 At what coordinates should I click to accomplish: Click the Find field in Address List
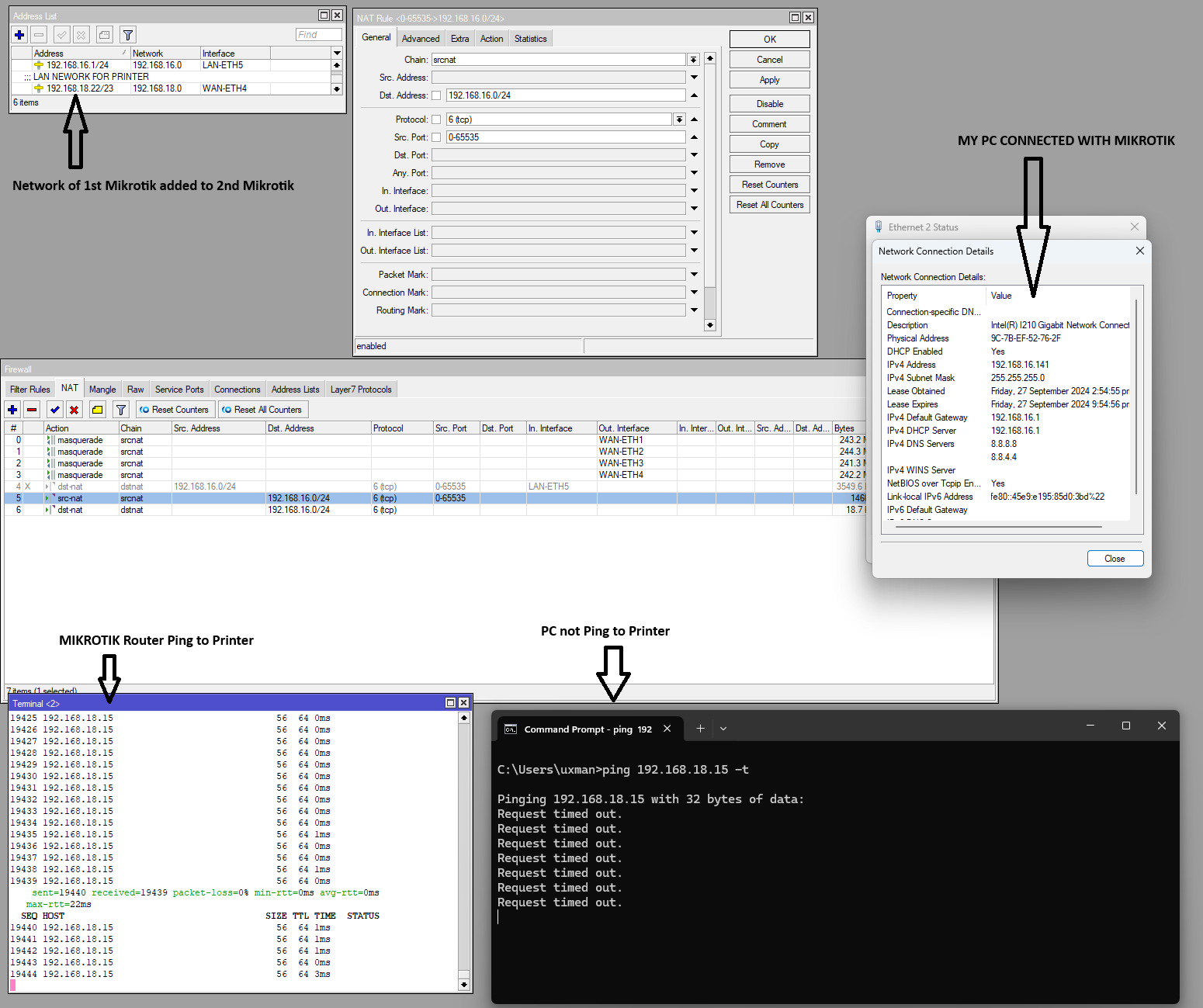pyautogui.click(x=318, y=35)
